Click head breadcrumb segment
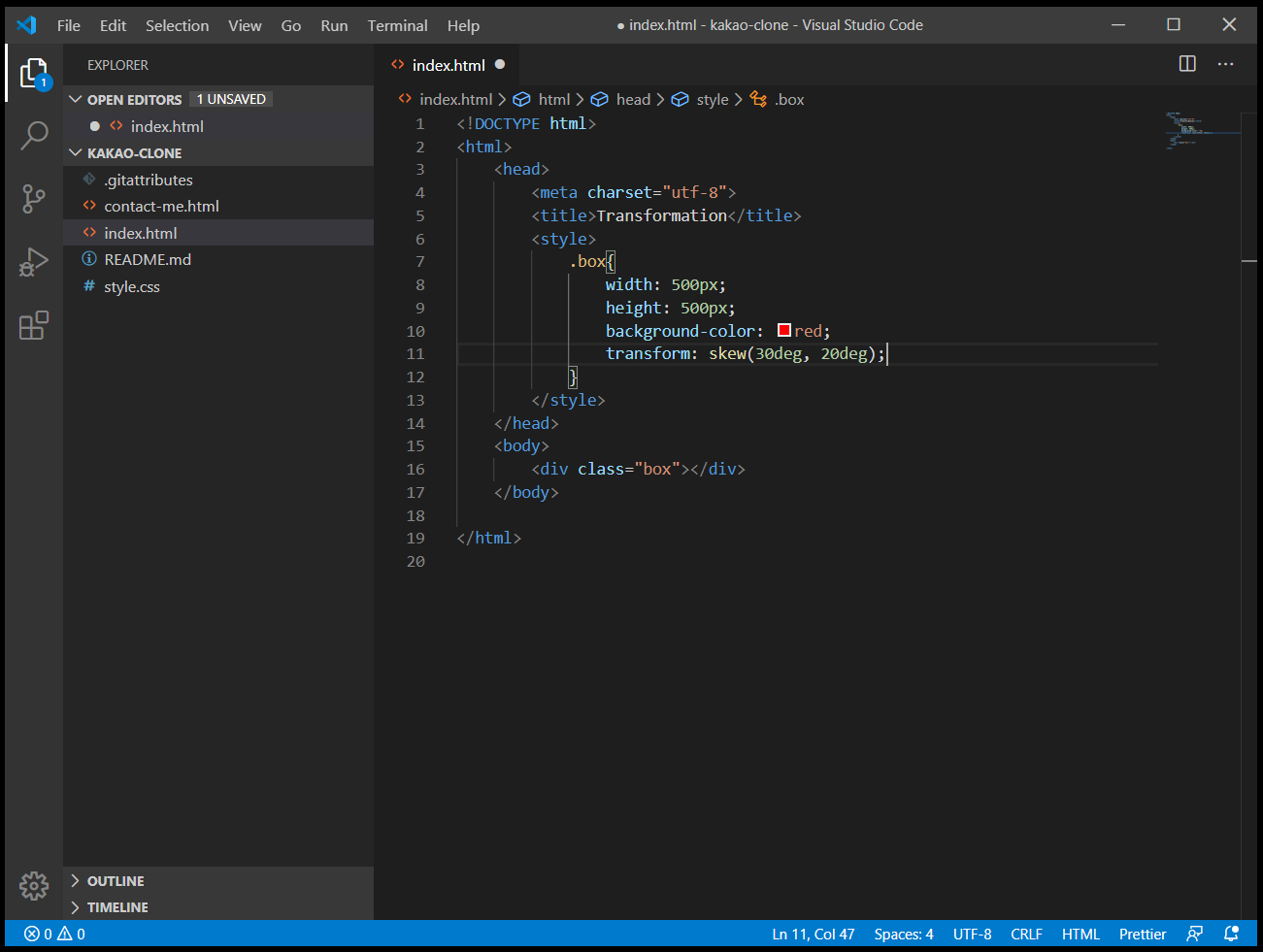Screen dimensions: 1263x952 (633, 99)
